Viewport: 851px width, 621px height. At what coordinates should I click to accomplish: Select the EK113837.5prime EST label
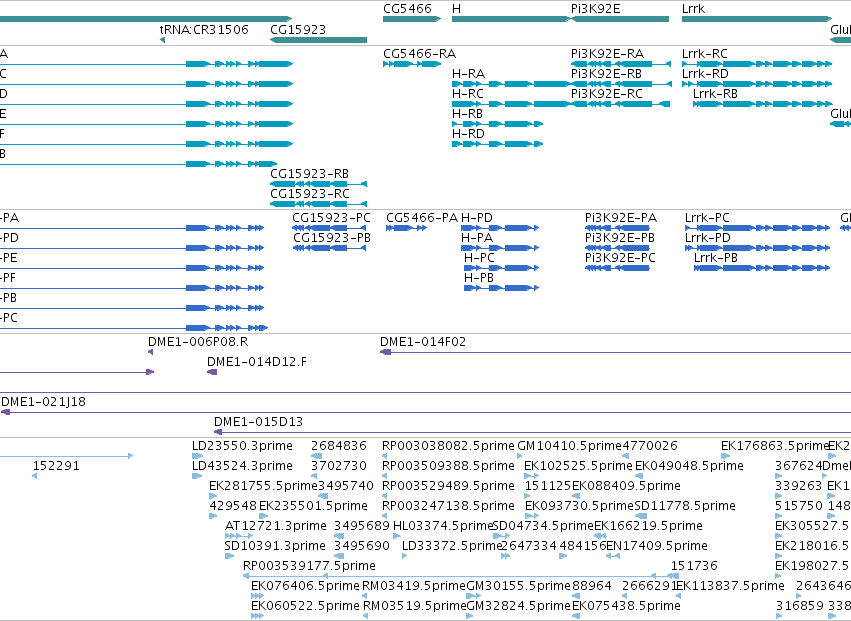pyautogui.click(x=730, y=587)
